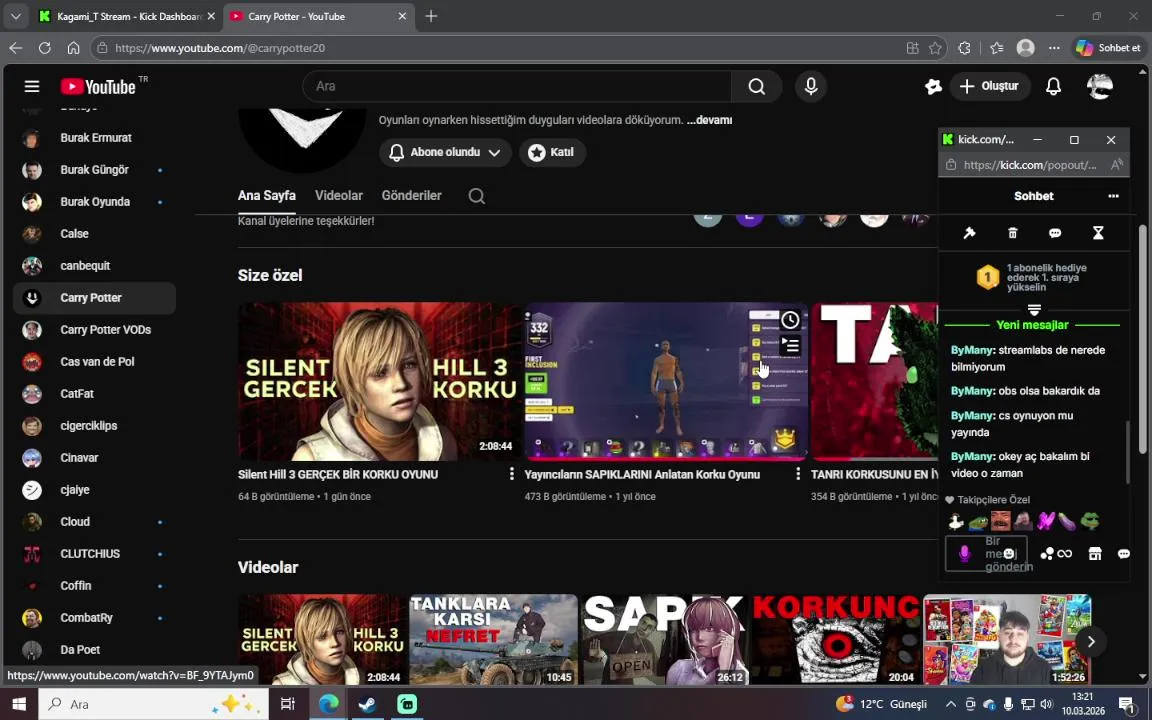The image size is (1152, 720).
Task: Click the browser address bar URL
Action: point(220,48)
